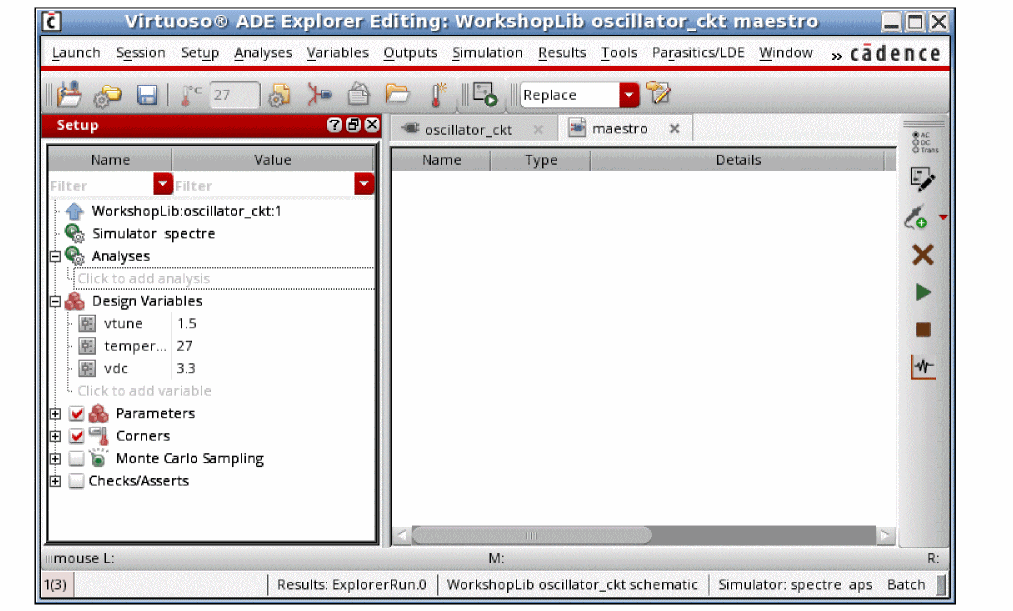Close the Setup panel
Screen dimensions: 1013x611
(x=372, y=125)
